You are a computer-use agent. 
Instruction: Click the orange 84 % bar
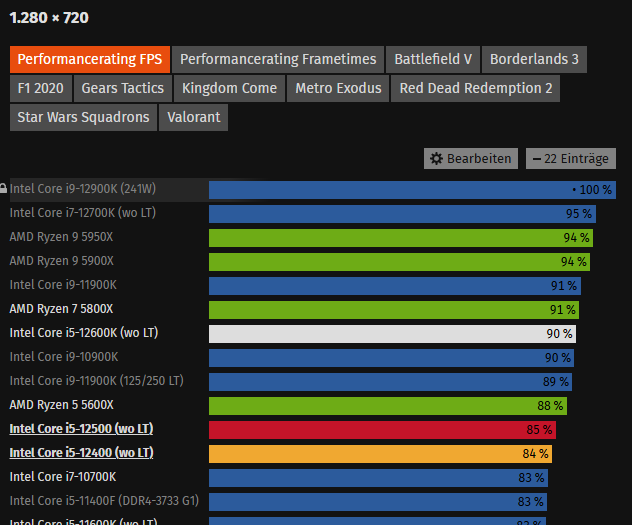(380, 454)
